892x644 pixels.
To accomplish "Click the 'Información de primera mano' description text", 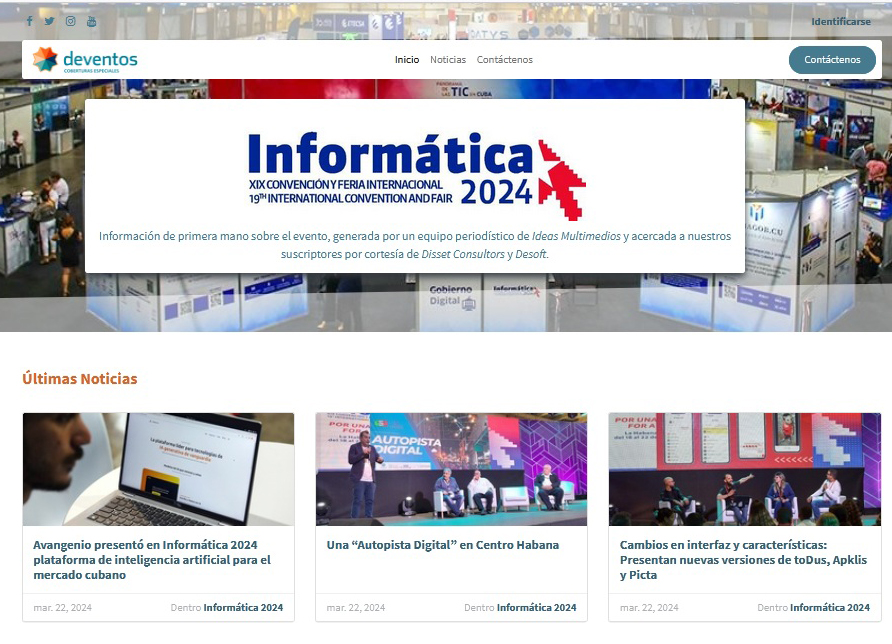I will click(x=415, y=245).
